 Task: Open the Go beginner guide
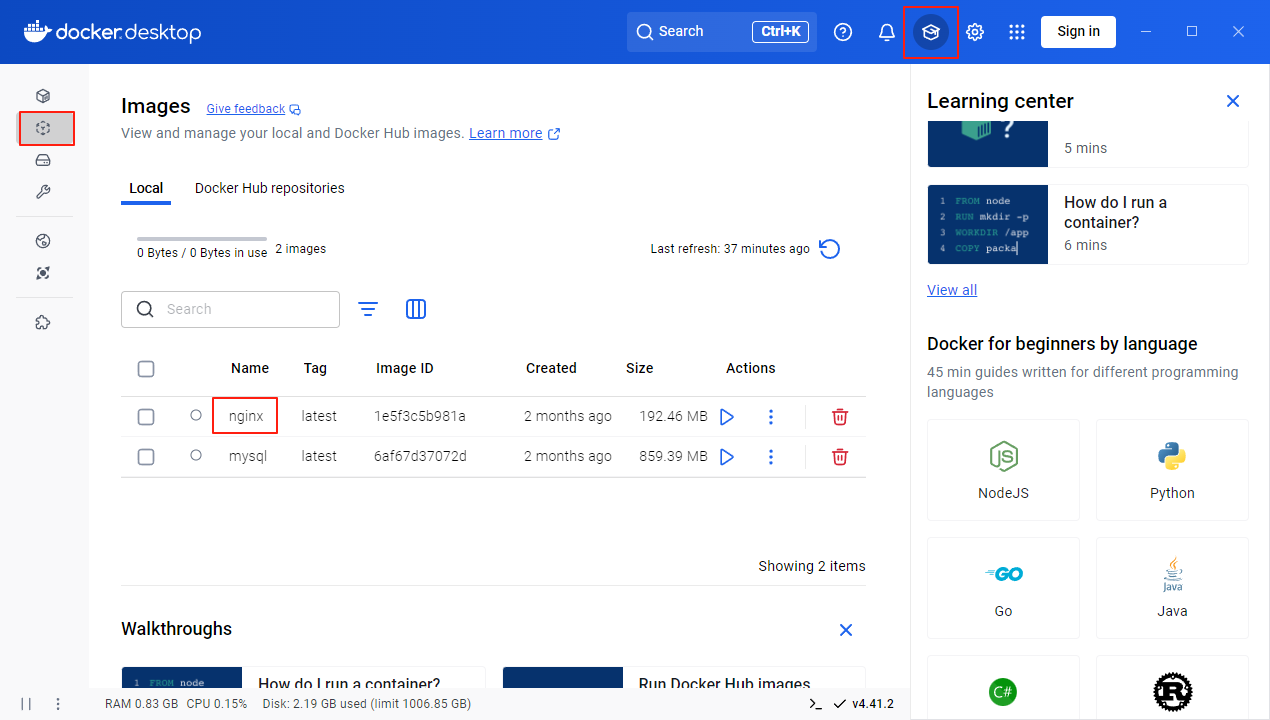(x=1003, y=588)
